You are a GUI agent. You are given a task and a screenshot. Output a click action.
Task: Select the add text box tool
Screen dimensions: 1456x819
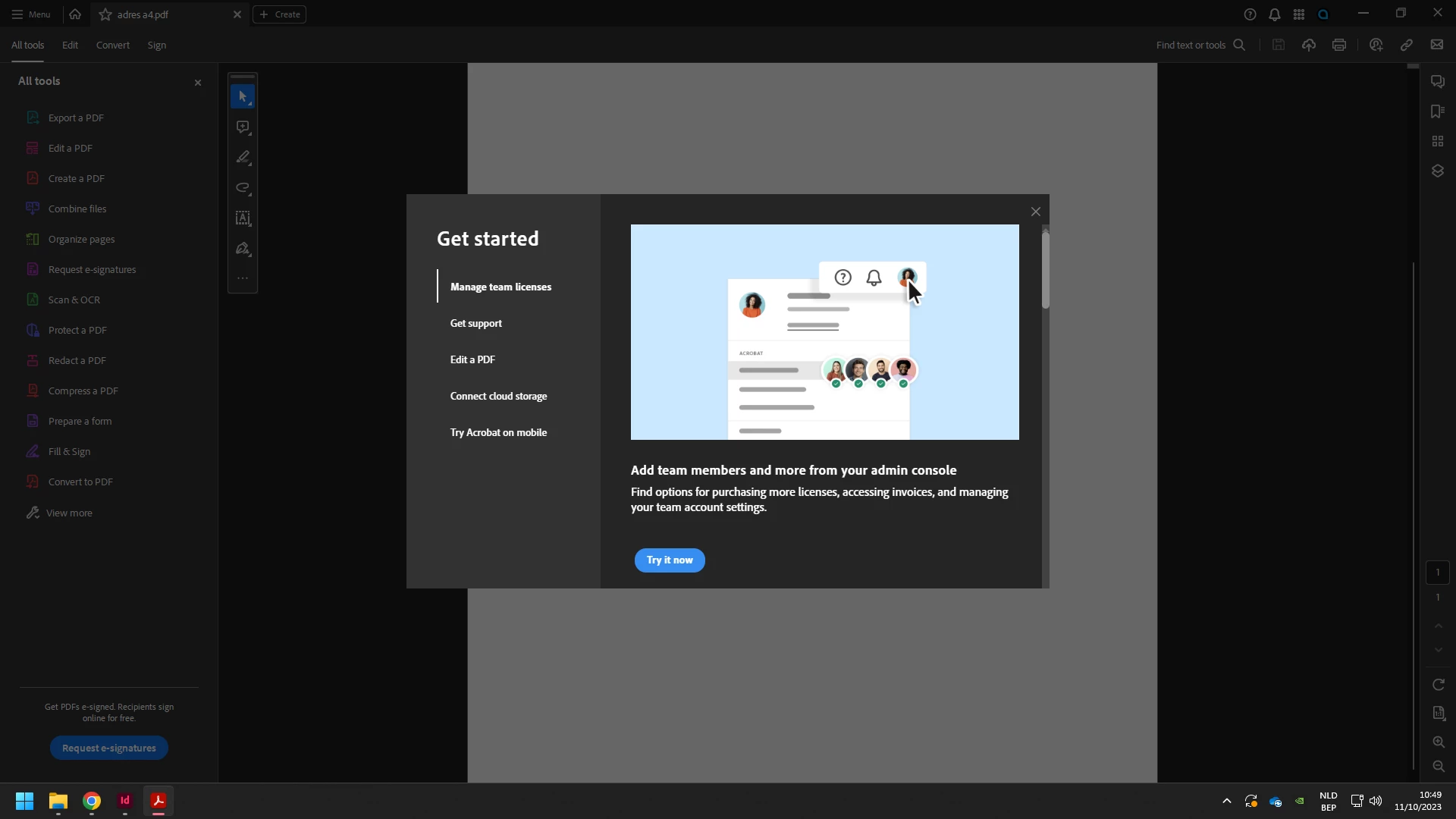coord(243,218)
